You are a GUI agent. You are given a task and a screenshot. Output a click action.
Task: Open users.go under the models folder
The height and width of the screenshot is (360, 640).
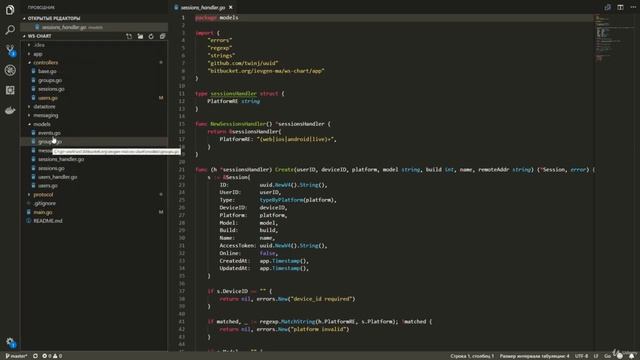point(48,186)
